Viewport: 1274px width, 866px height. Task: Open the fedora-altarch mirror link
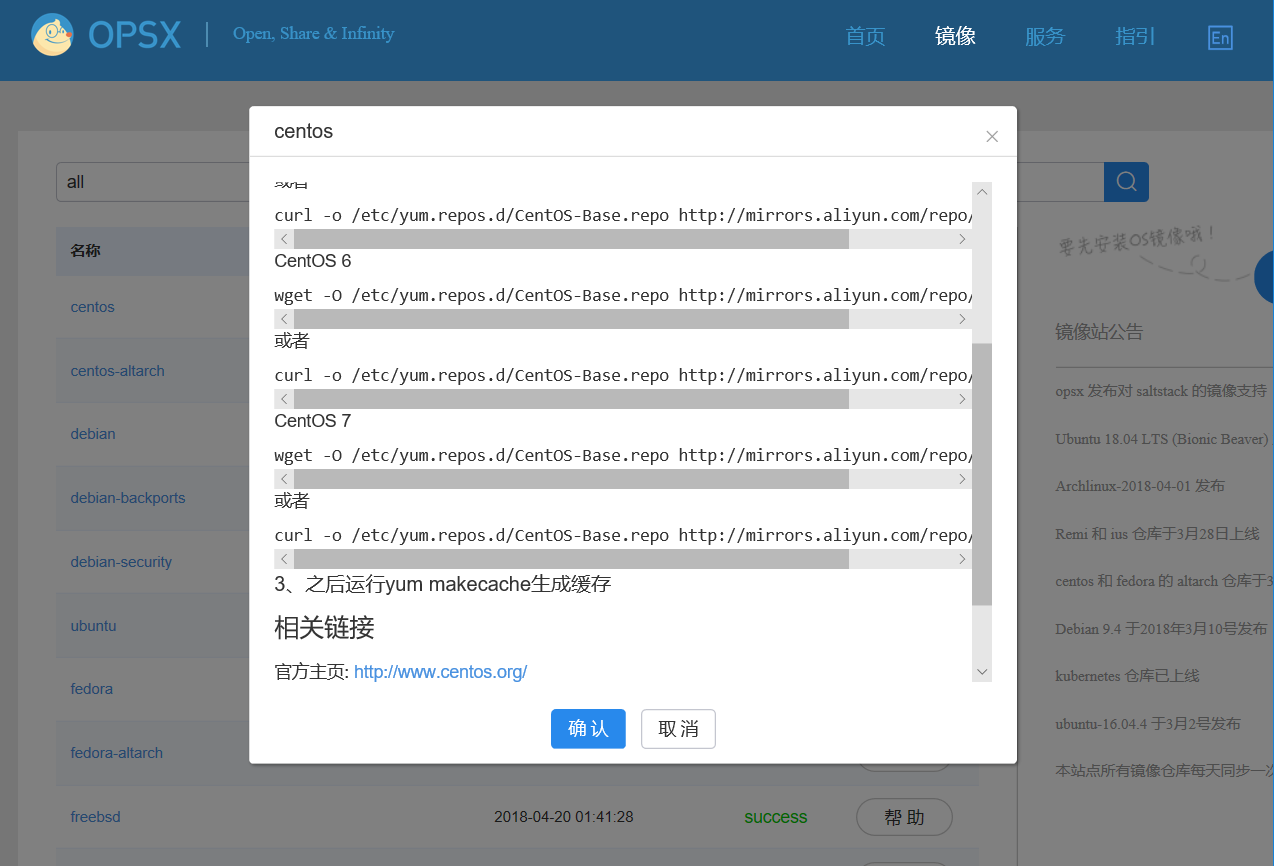(116, 753)
